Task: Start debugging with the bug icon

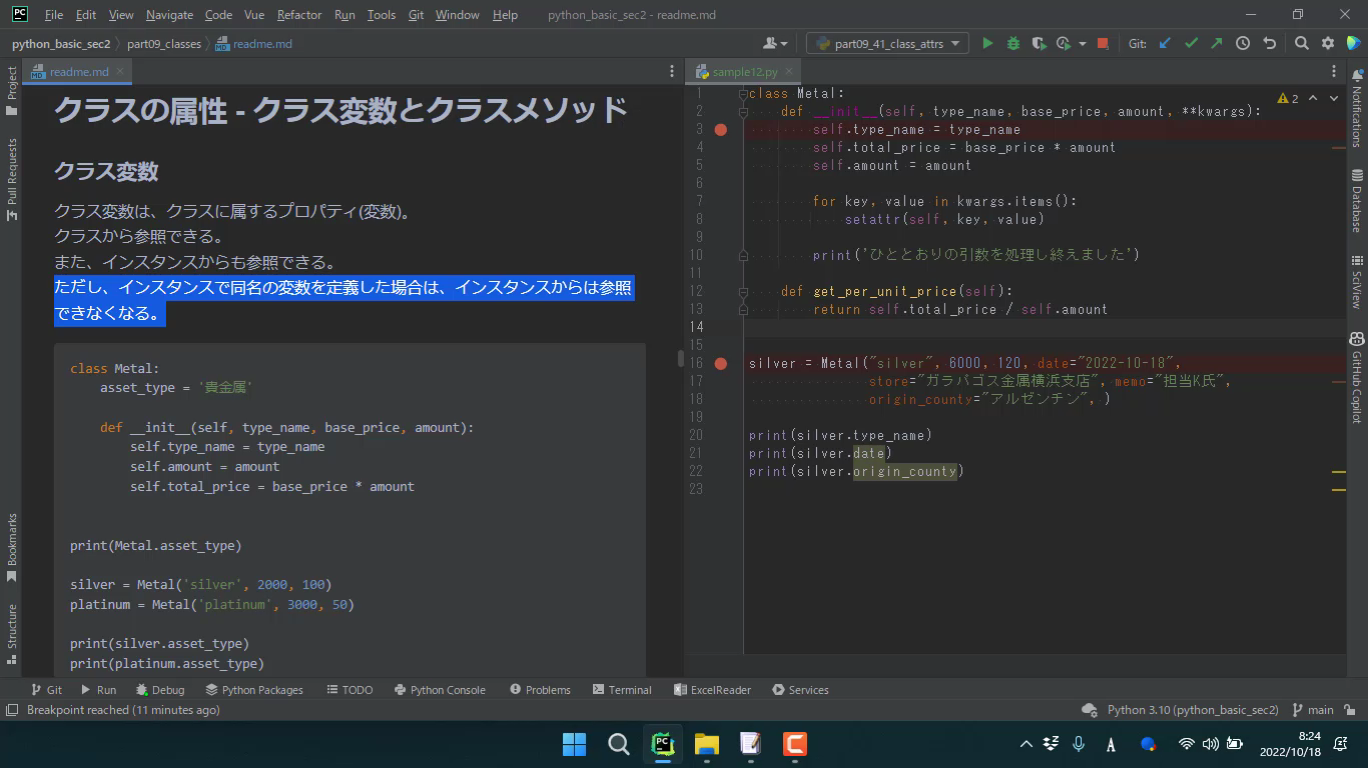Action: (1013, 44)
